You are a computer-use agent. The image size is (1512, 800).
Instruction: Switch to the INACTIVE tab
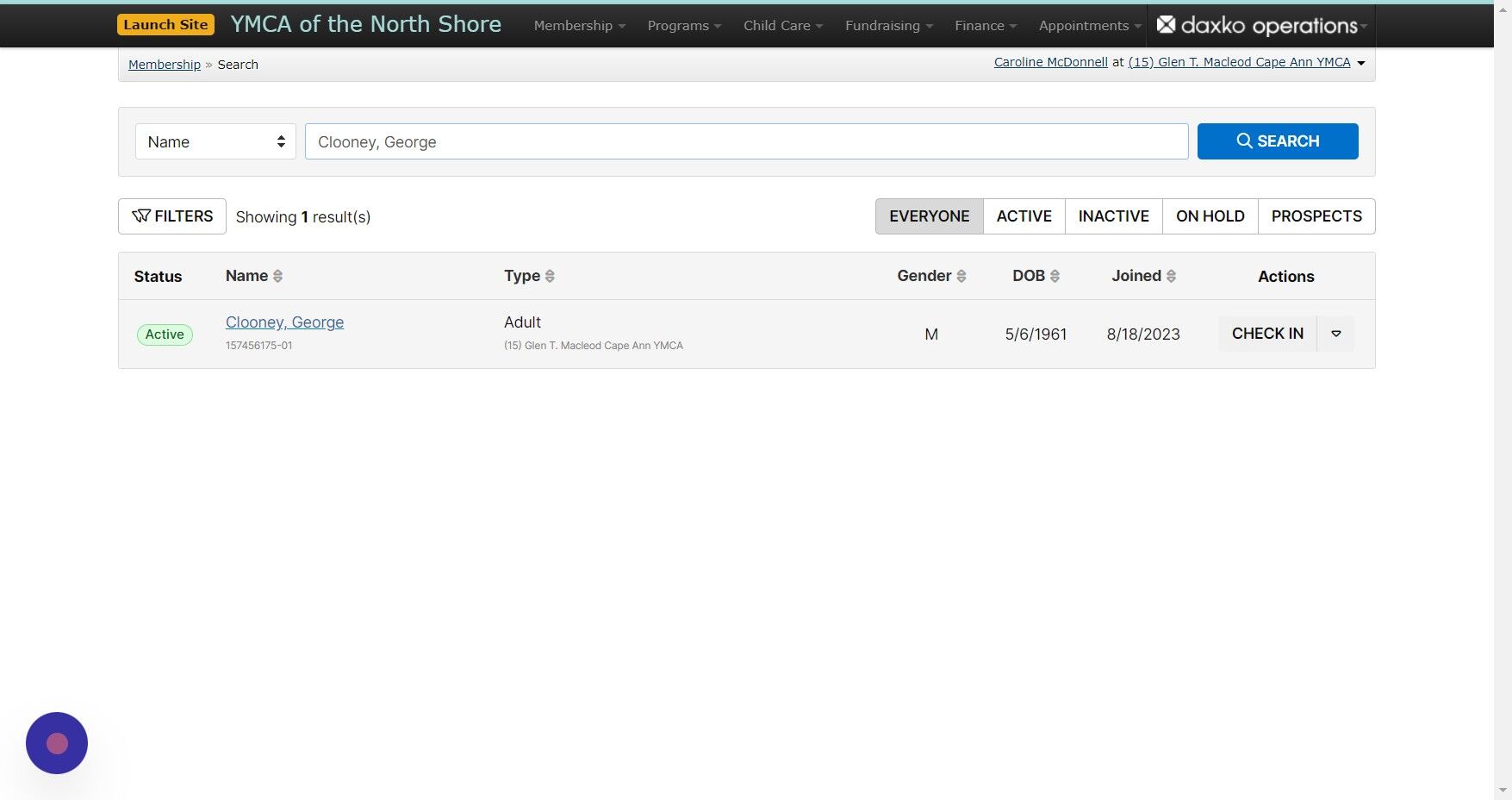[x=1113, y=216]
